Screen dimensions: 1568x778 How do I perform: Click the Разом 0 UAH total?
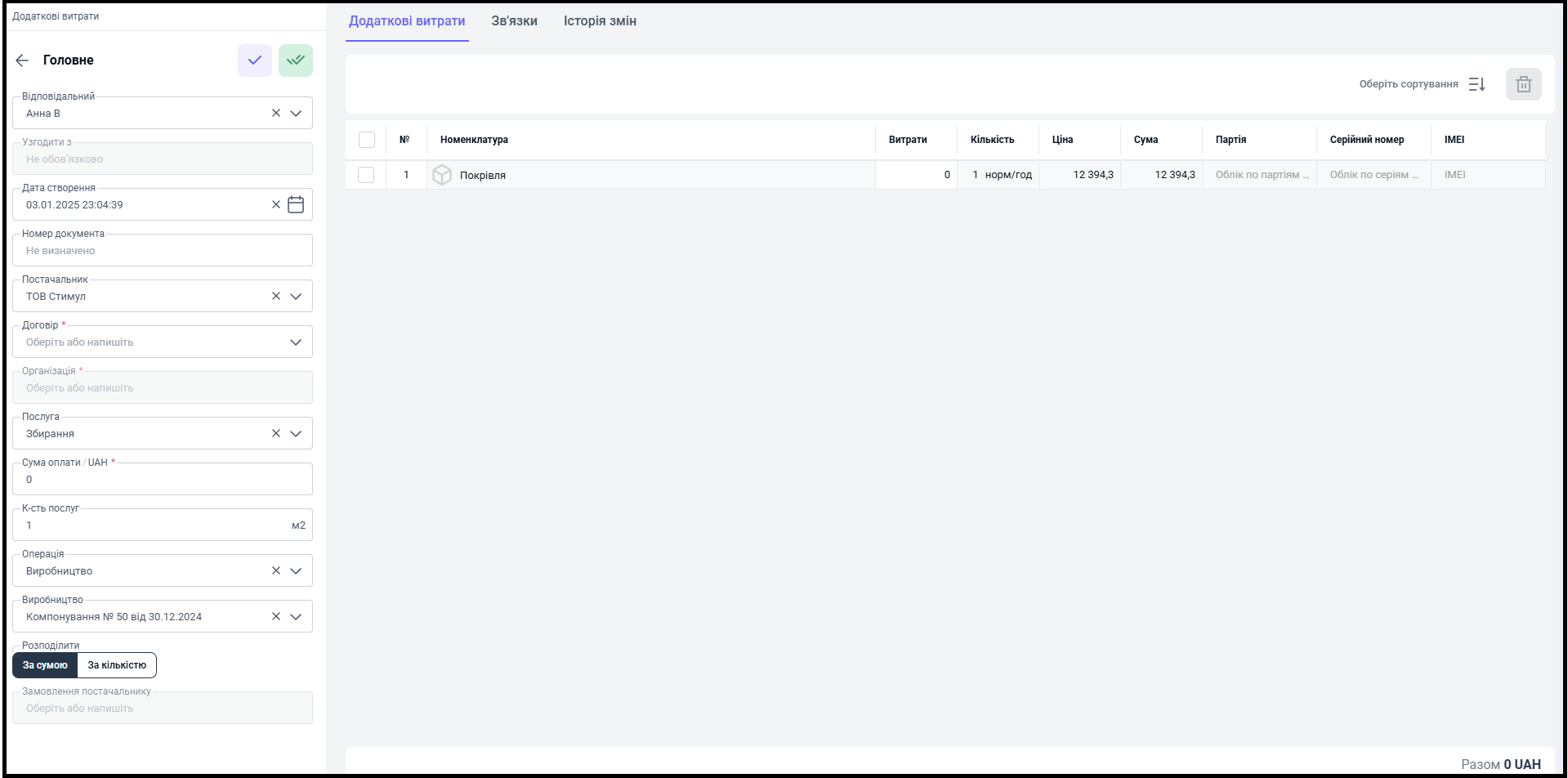point(1501,764)
